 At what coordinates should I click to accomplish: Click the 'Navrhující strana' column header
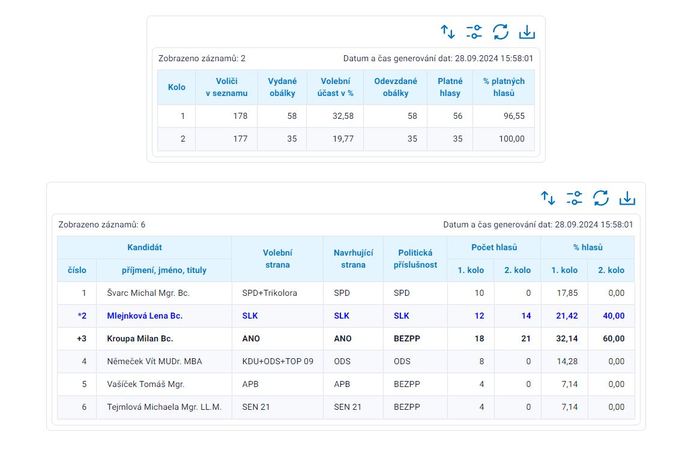[x=353, y=259]
